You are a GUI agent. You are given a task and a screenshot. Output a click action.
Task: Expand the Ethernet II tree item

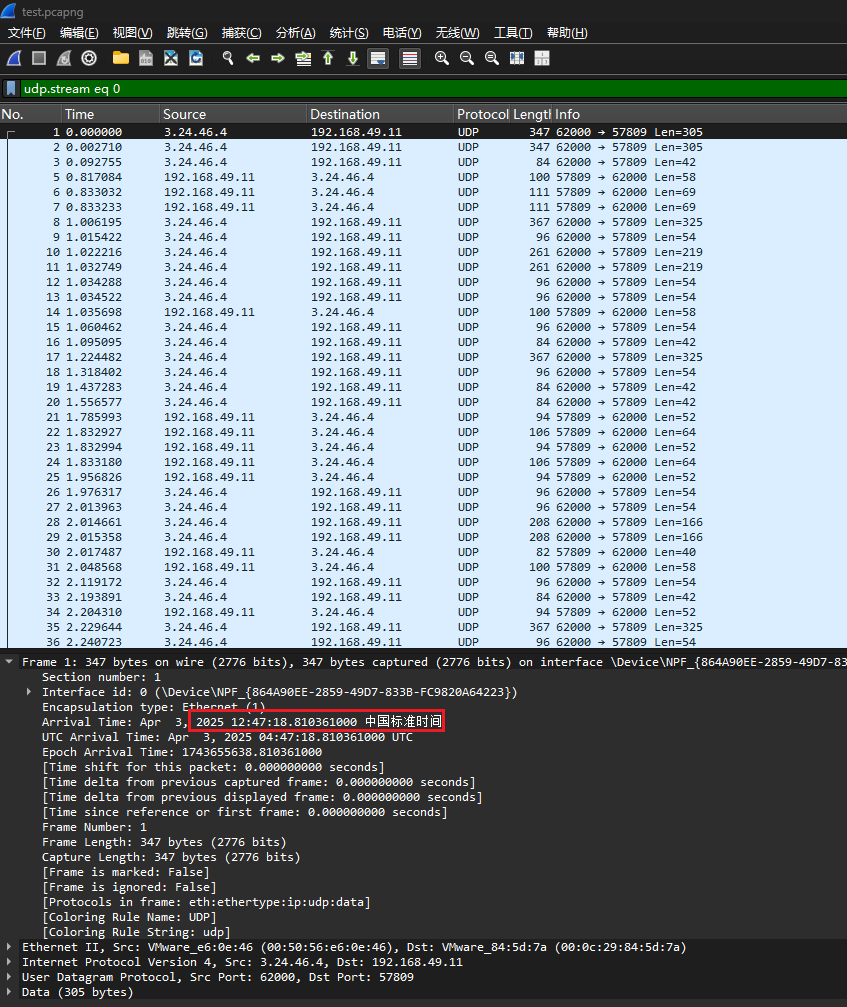click(10, 947)
